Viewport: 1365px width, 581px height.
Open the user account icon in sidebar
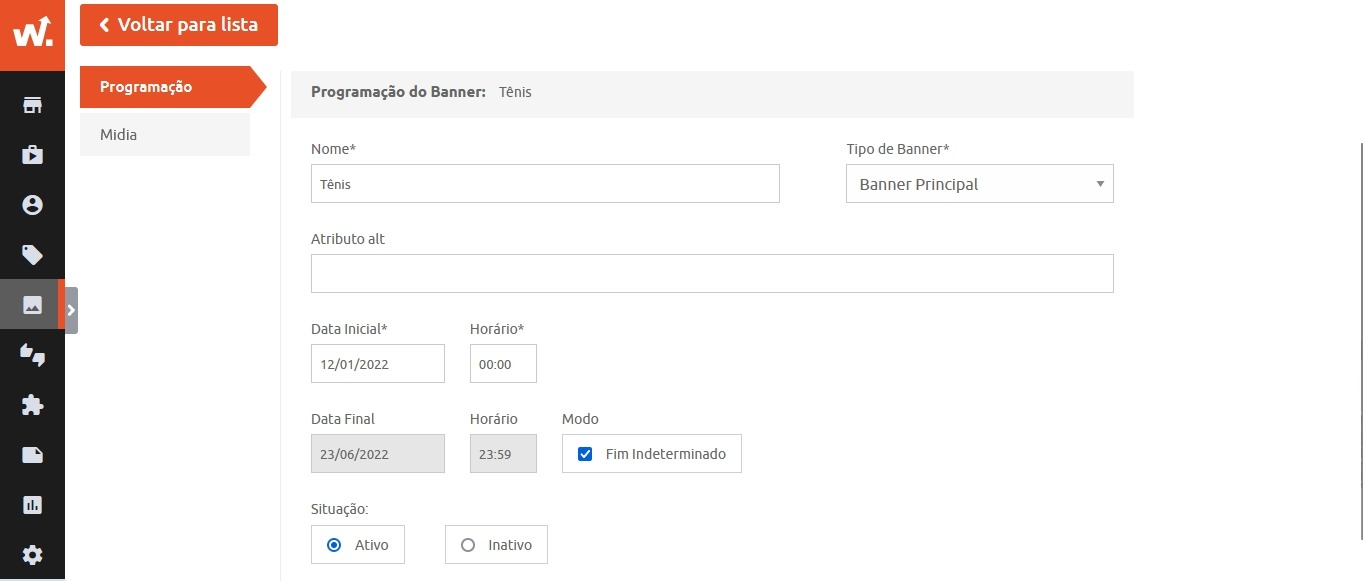[x=32, y=205]
